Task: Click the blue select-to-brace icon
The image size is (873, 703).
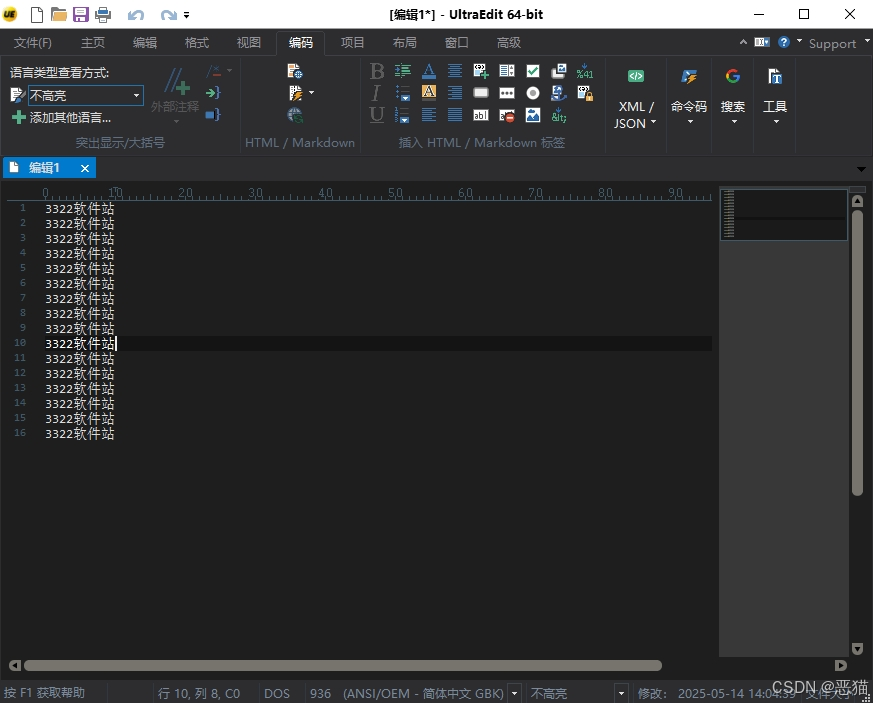Action: tap(213, 115)
